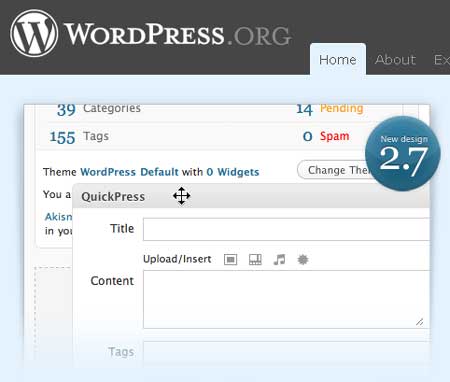The height and width of the screenshot is (382, 450).
Task: Click the add media starburst icon
Action: (x=303, y=259)
